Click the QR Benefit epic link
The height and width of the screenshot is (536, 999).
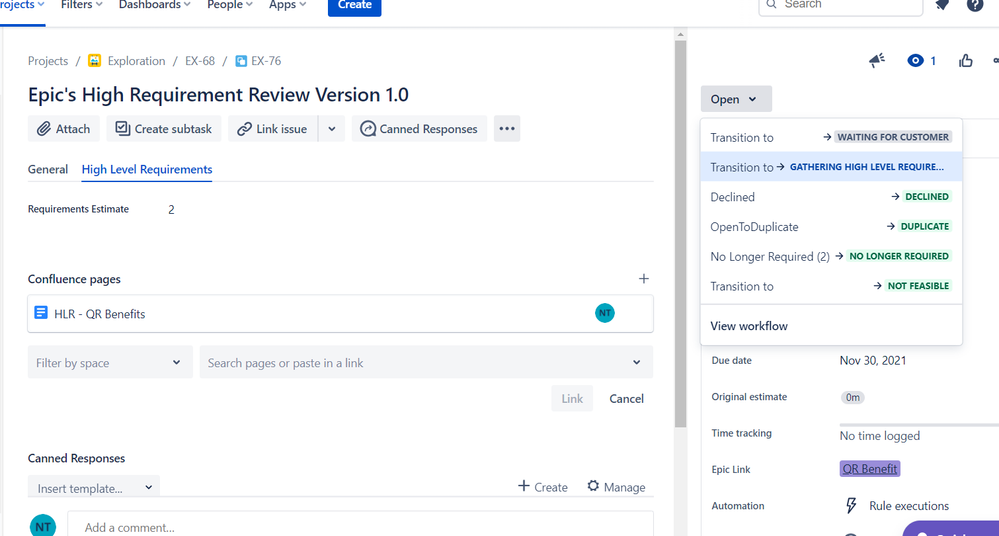870,469
